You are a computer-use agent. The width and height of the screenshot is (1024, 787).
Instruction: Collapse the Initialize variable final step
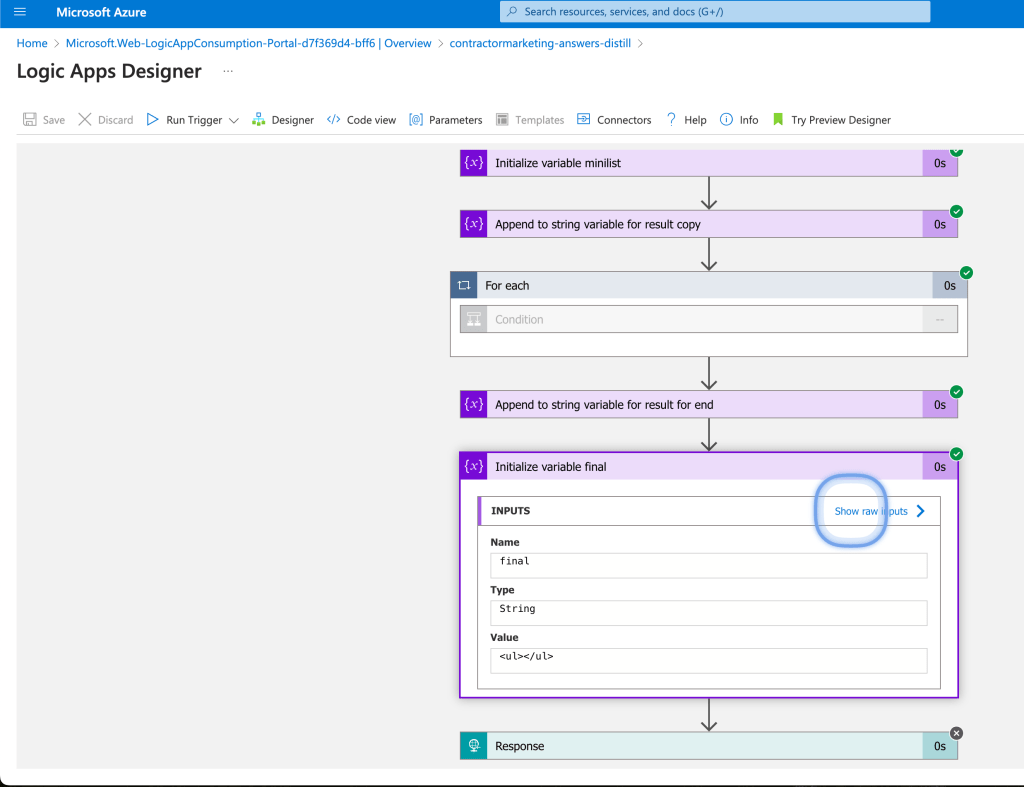(x=709, y=466)
